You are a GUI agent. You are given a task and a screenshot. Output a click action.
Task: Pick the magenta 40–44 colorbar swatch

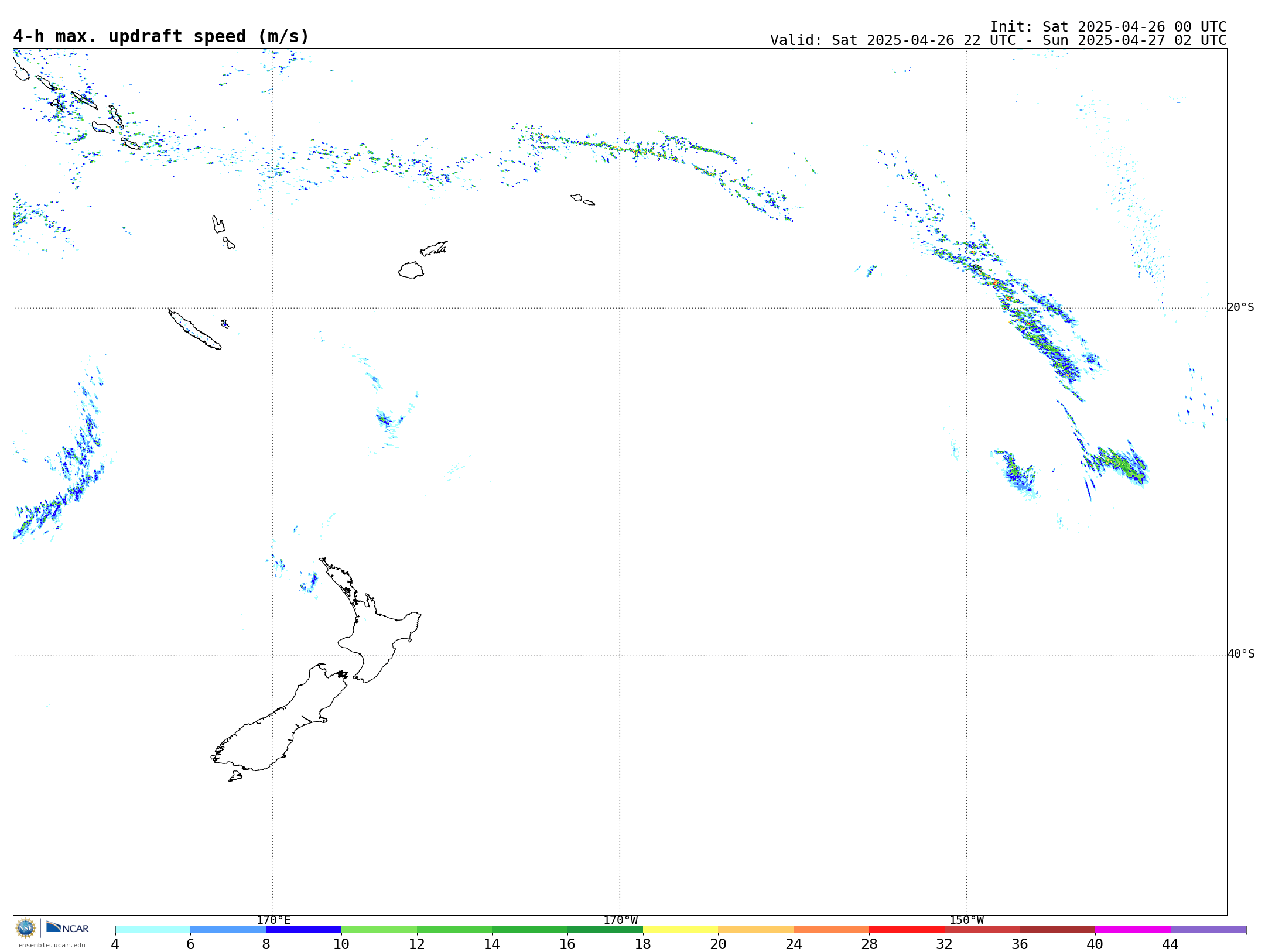(1133, 929)
